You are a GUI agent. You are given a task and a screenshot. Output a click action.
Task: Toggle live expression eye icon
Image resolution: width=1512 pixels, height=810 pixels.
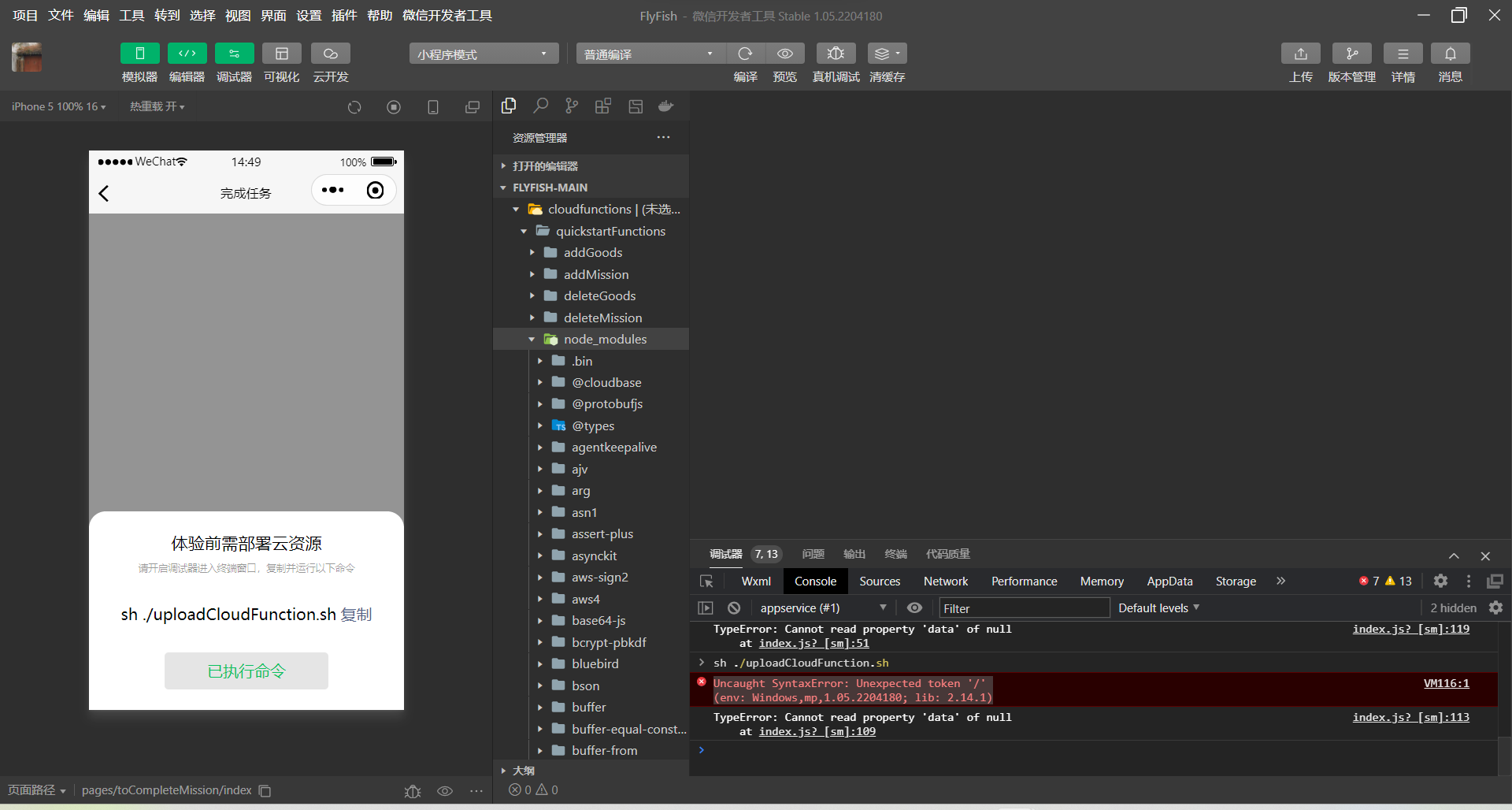(x=914, y=607)
